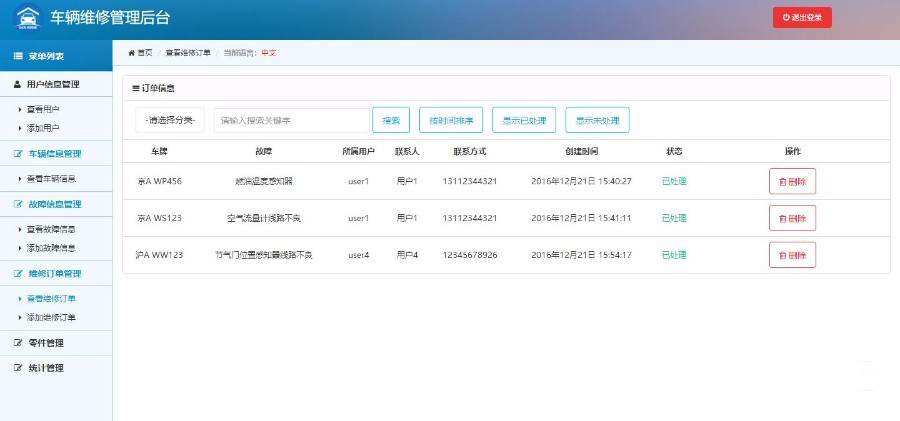Click fault text 节气门位置感知器线路不良
900x421 pixels.
tap(263, 255)
